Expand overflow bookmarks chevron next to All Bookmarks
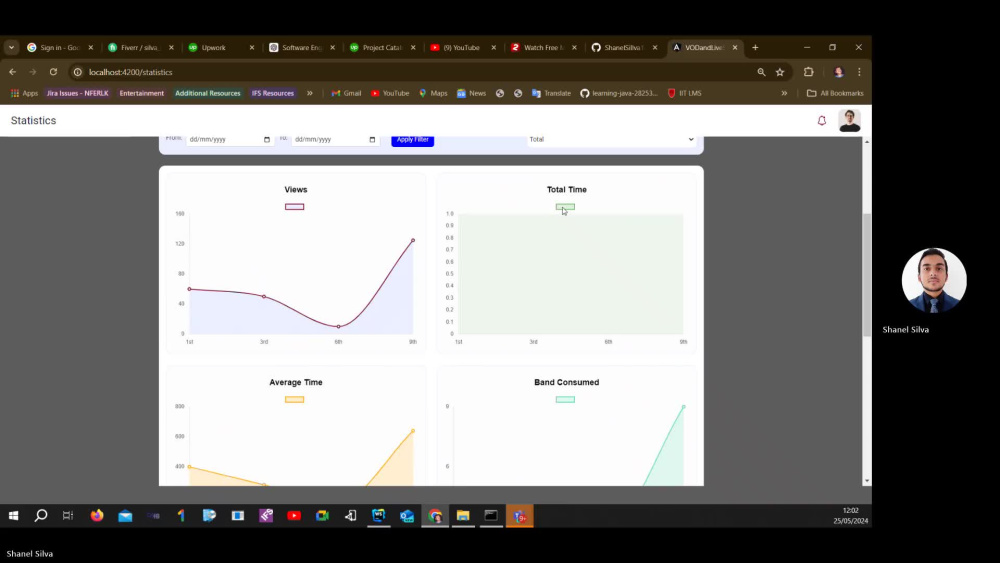Image resolution: width=1000 pixels, height=563 pixels. (784, 93)
